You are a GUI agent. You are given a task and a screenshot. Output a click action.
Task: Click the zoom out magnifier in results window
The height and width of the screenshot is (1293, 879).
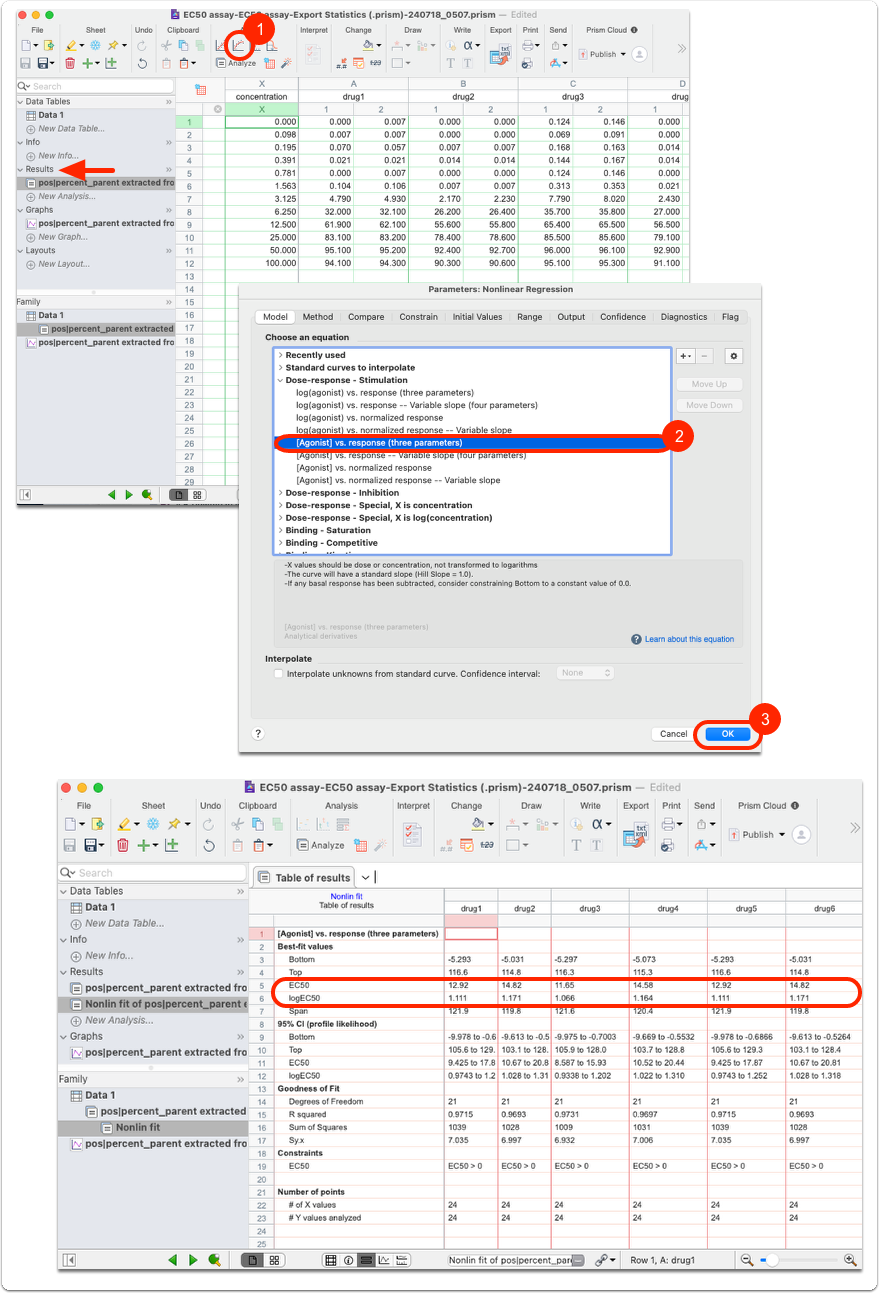tap(747, 1260)
